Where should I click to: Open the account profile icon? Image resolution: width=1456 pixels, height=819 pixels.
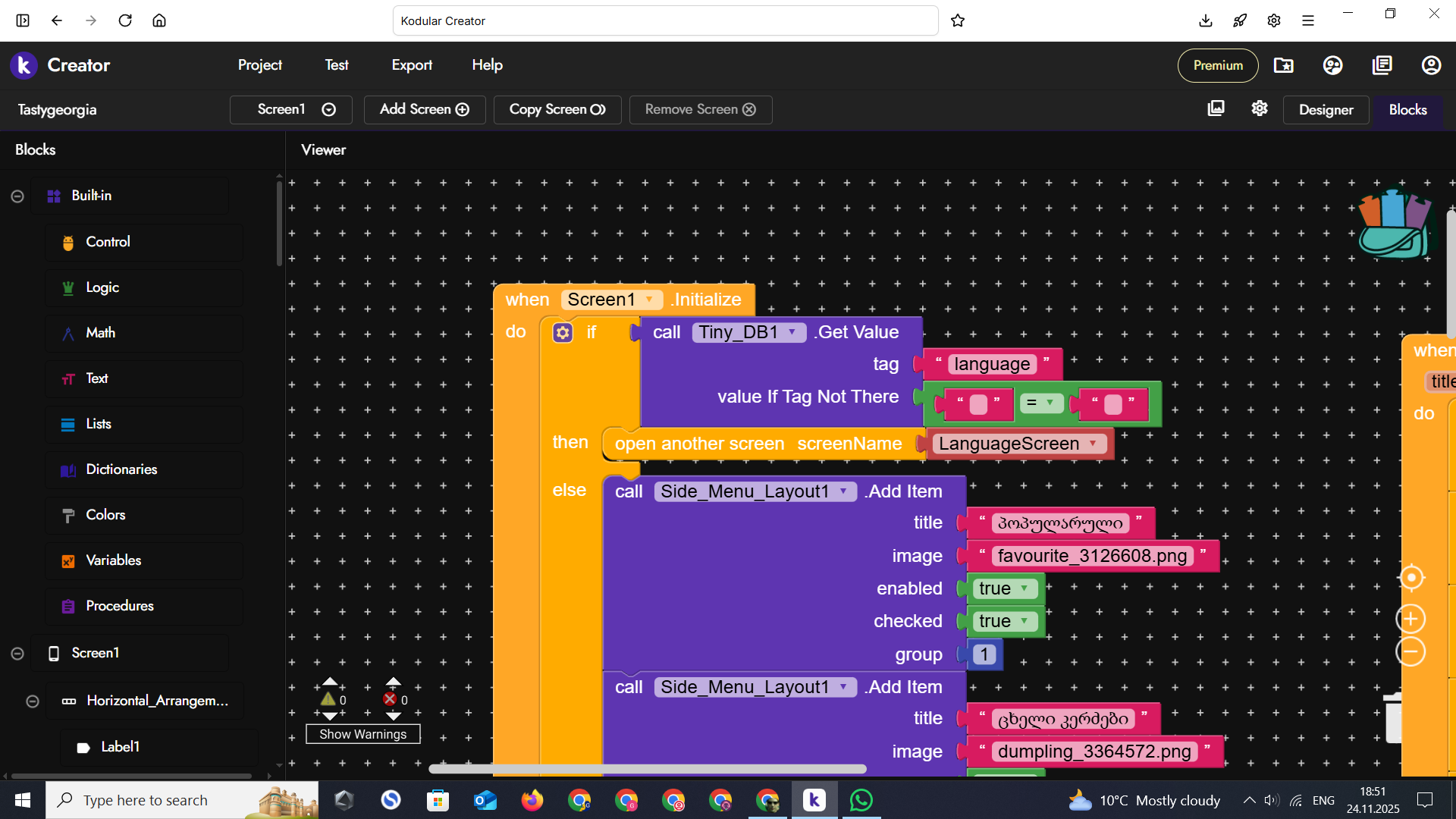(x=1431, y=65)
